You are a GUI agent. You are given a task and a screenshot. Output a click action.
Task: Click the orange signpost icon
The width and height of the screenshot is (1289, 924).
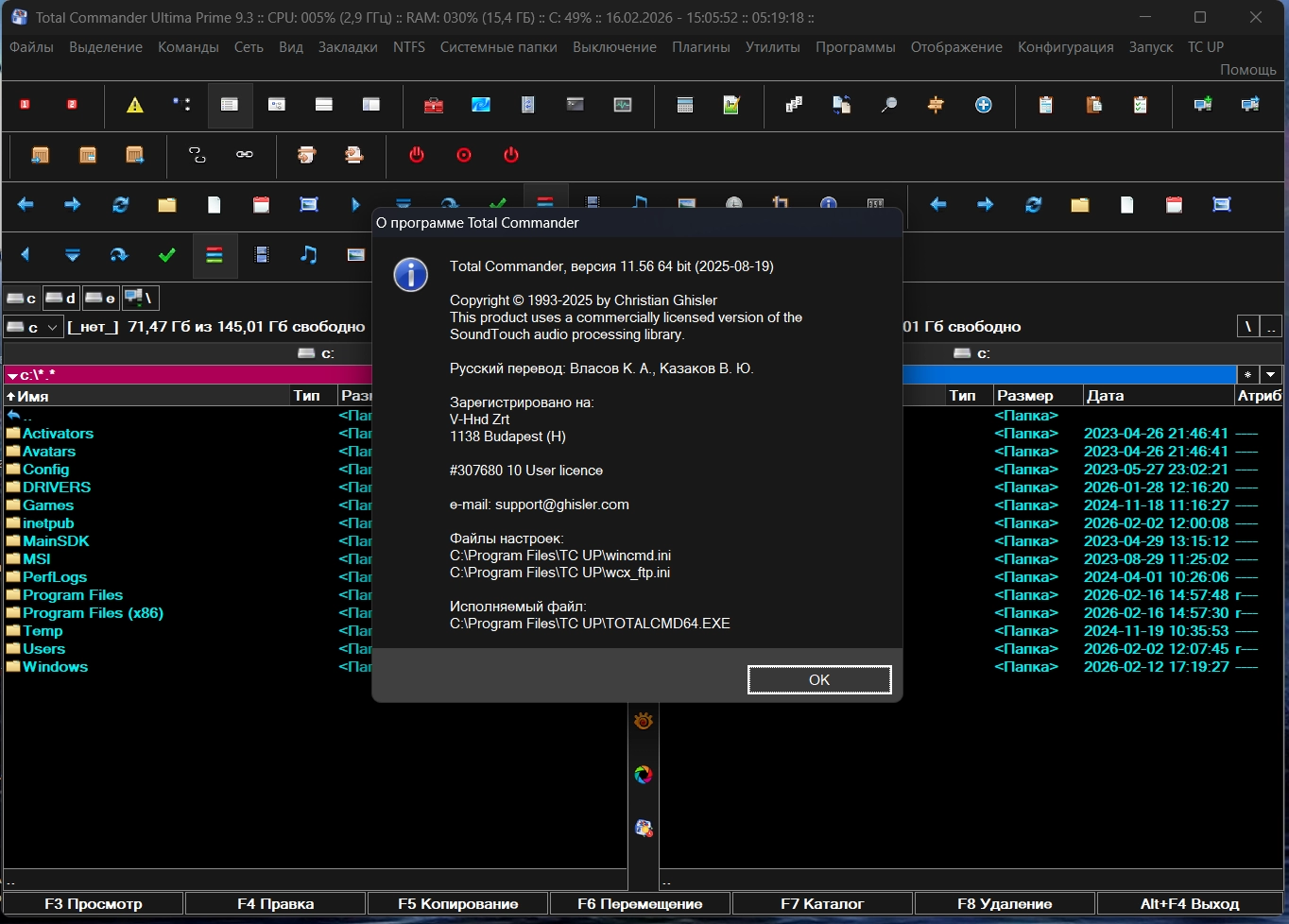pos(936,105)
